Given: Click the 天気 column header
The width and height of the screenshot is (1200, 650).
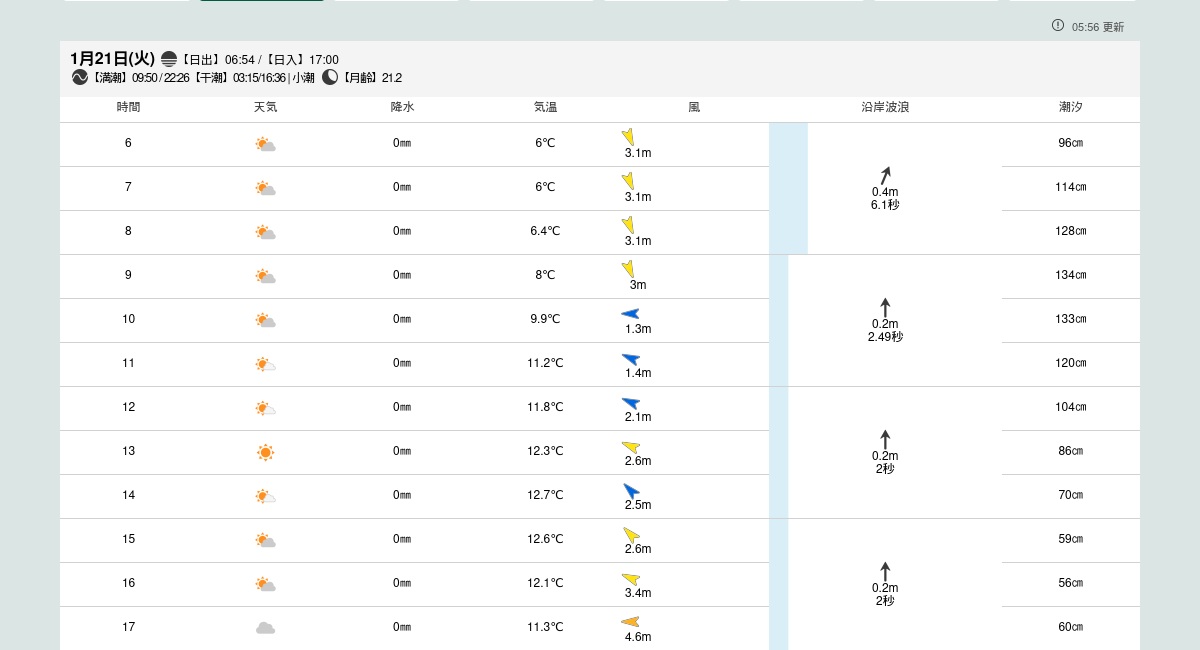Looking at the screenshot, I should tap(265, 107).
